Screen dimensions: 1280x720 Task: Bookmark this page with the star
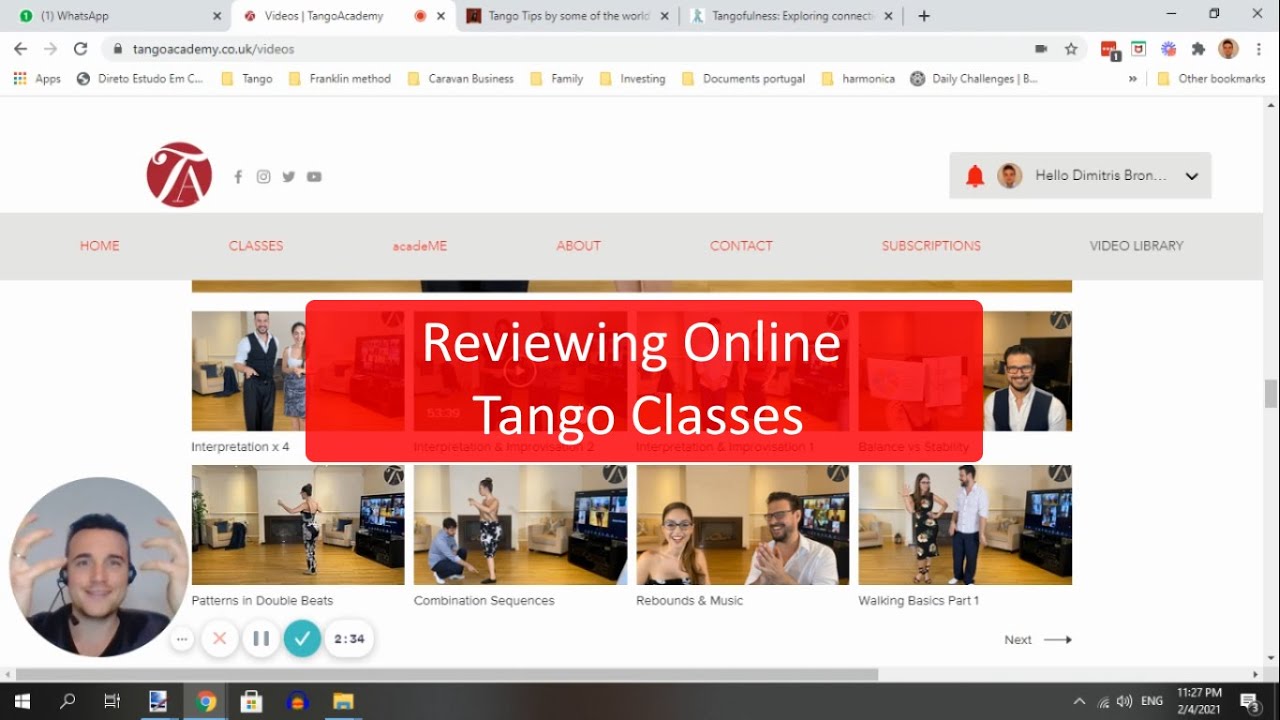[1071, 48]
